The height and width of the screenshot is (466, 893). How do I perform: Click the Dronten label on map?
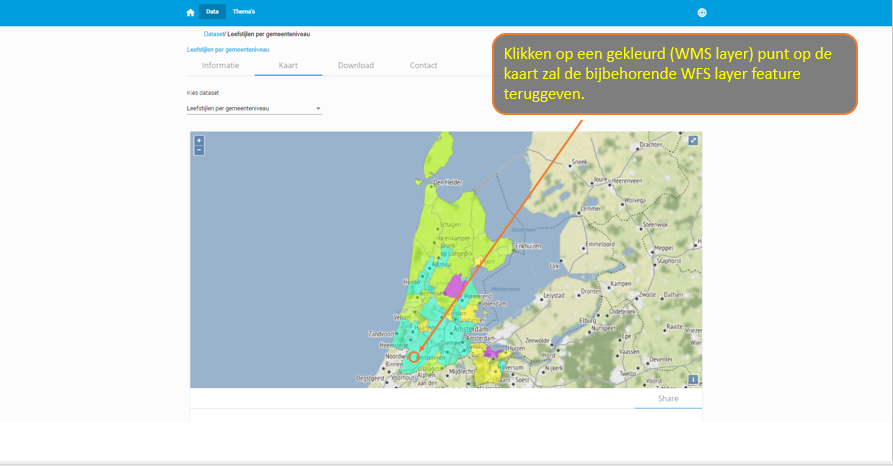point(590,291)
